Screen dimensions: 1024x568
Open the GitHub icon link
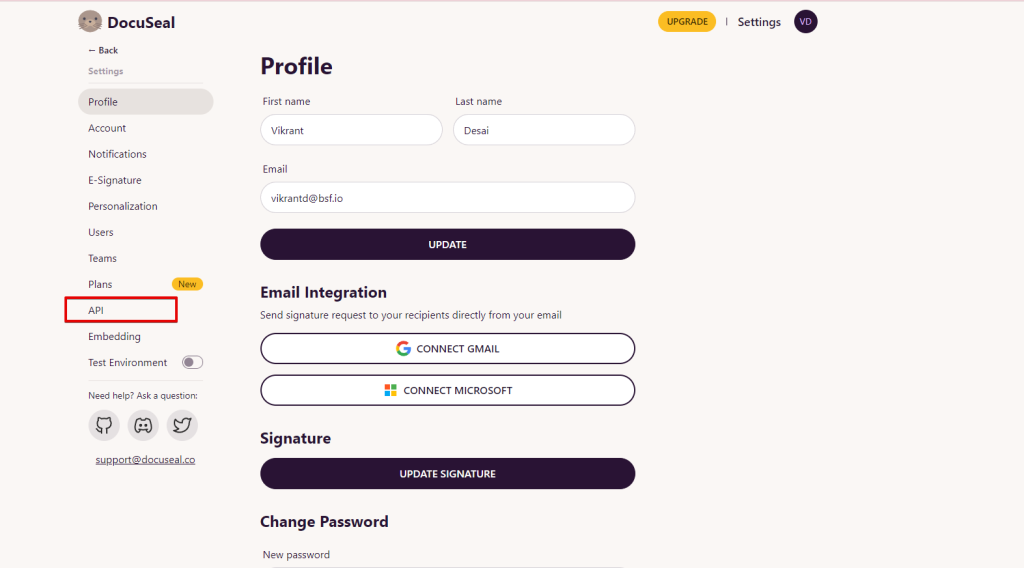[x=104, y=425]
